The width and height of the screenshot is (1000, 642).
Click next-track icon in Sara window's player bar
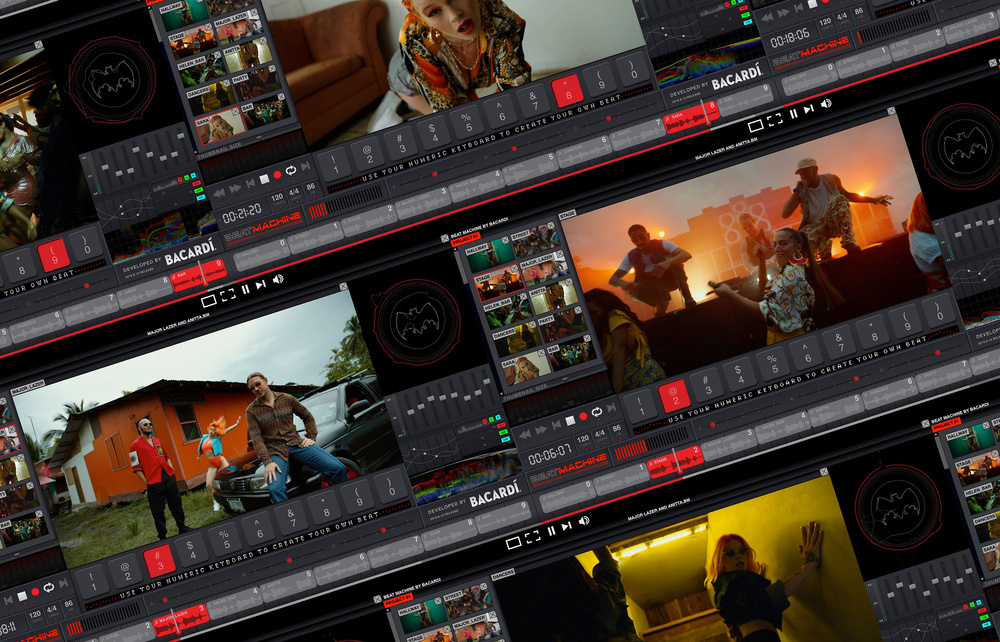pyautogui.click(x=809, y=110)
